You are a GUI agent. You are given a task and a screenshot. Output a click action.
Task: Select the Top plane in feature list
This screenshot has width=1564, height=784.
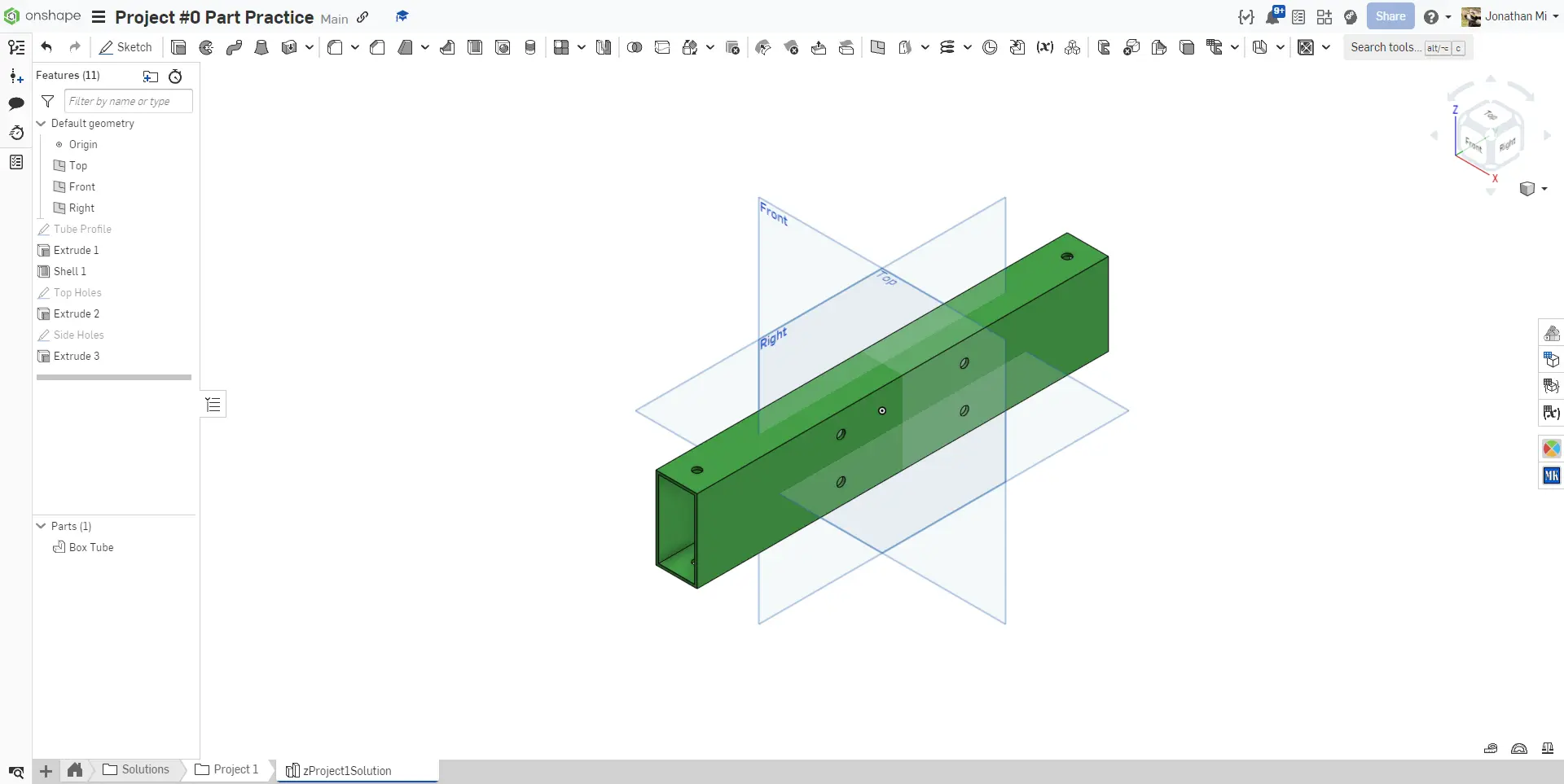(78, 165)
